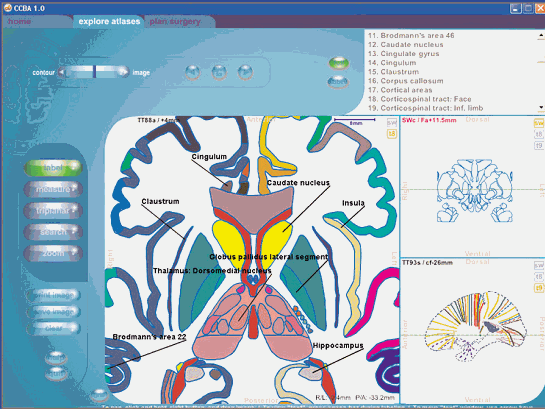This screenshot has height=409, width=545.
Task: Expand the zoom tool options
Action: tap(74, 253)
